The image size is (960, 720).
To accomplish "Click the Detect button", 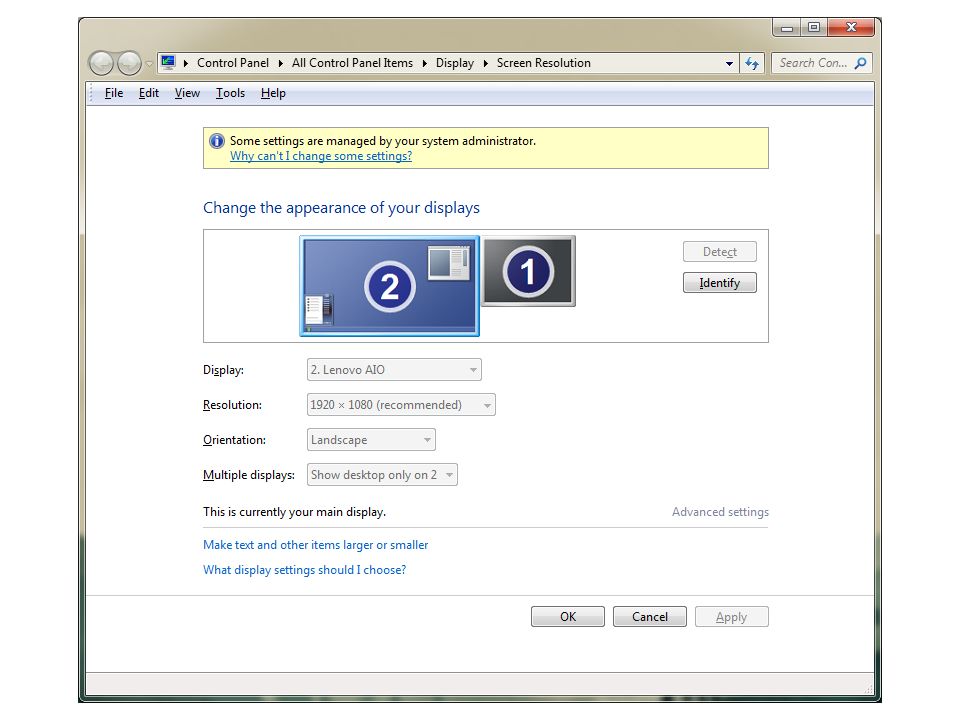I will [x=720, y=252].
